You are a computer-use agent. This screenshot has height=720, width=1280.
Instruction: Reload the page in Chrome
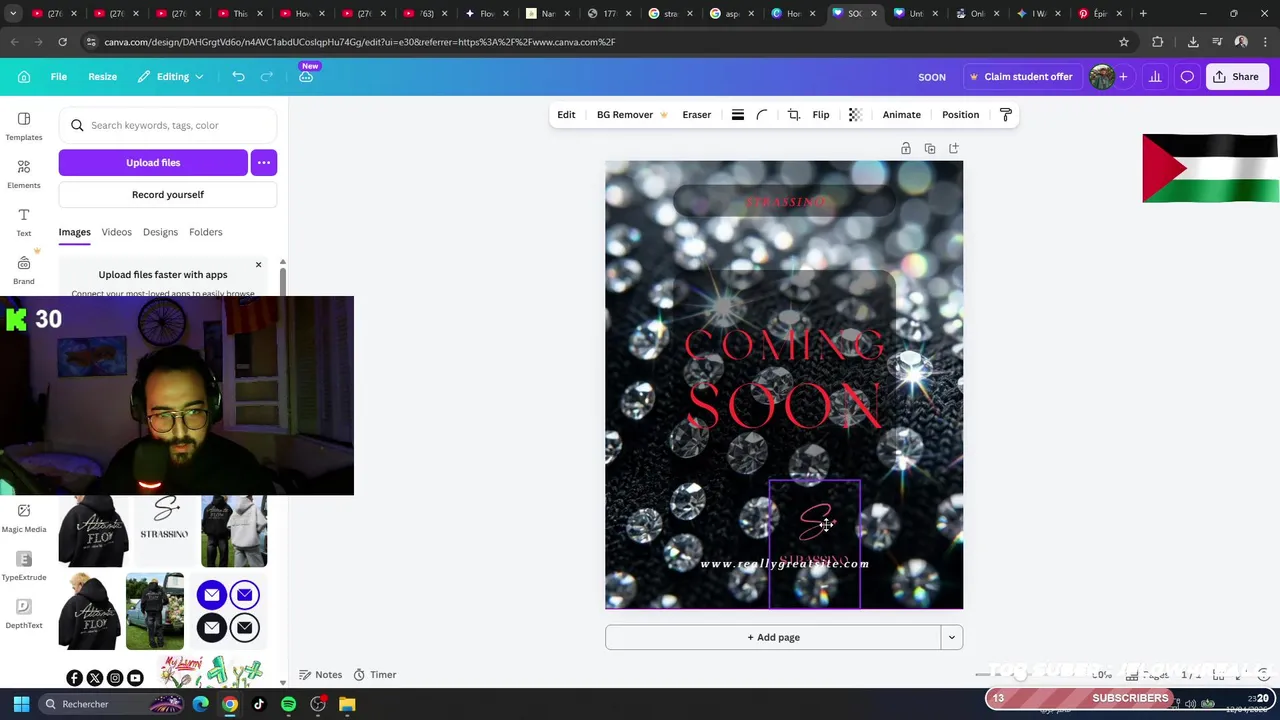62,42
